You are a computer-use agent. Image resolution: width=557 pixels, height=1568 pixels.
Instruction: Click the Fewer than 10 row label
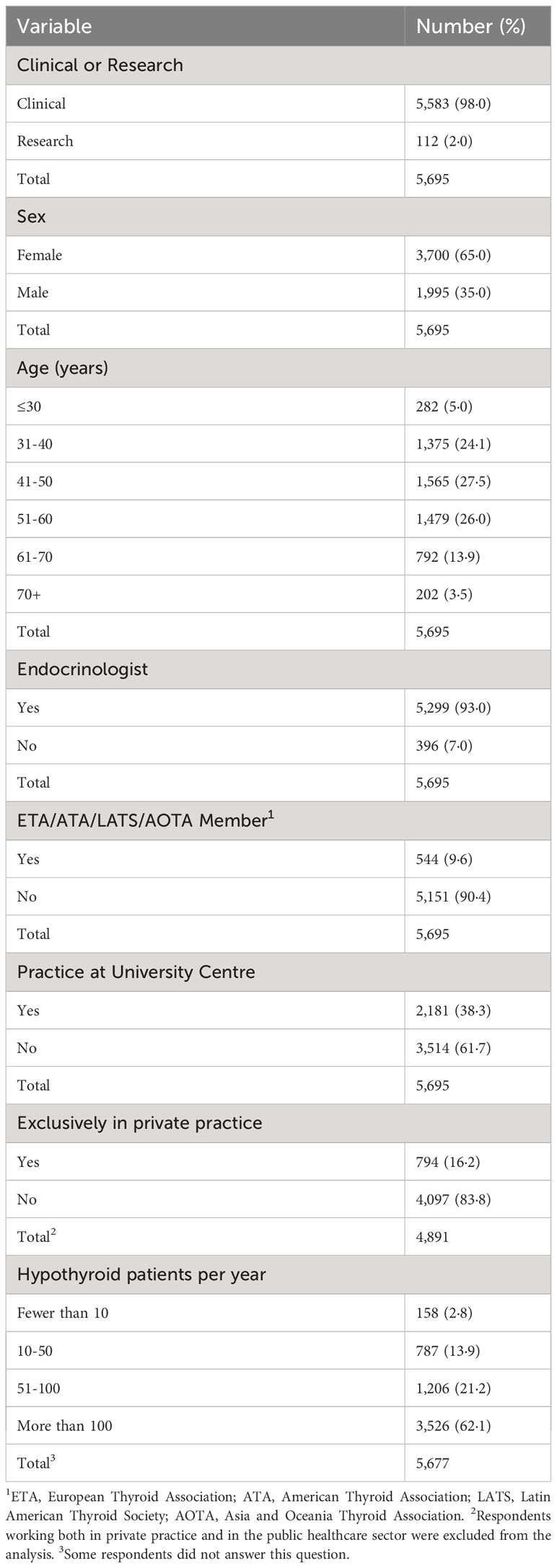pyautogui.click(x=63, y=1313)
